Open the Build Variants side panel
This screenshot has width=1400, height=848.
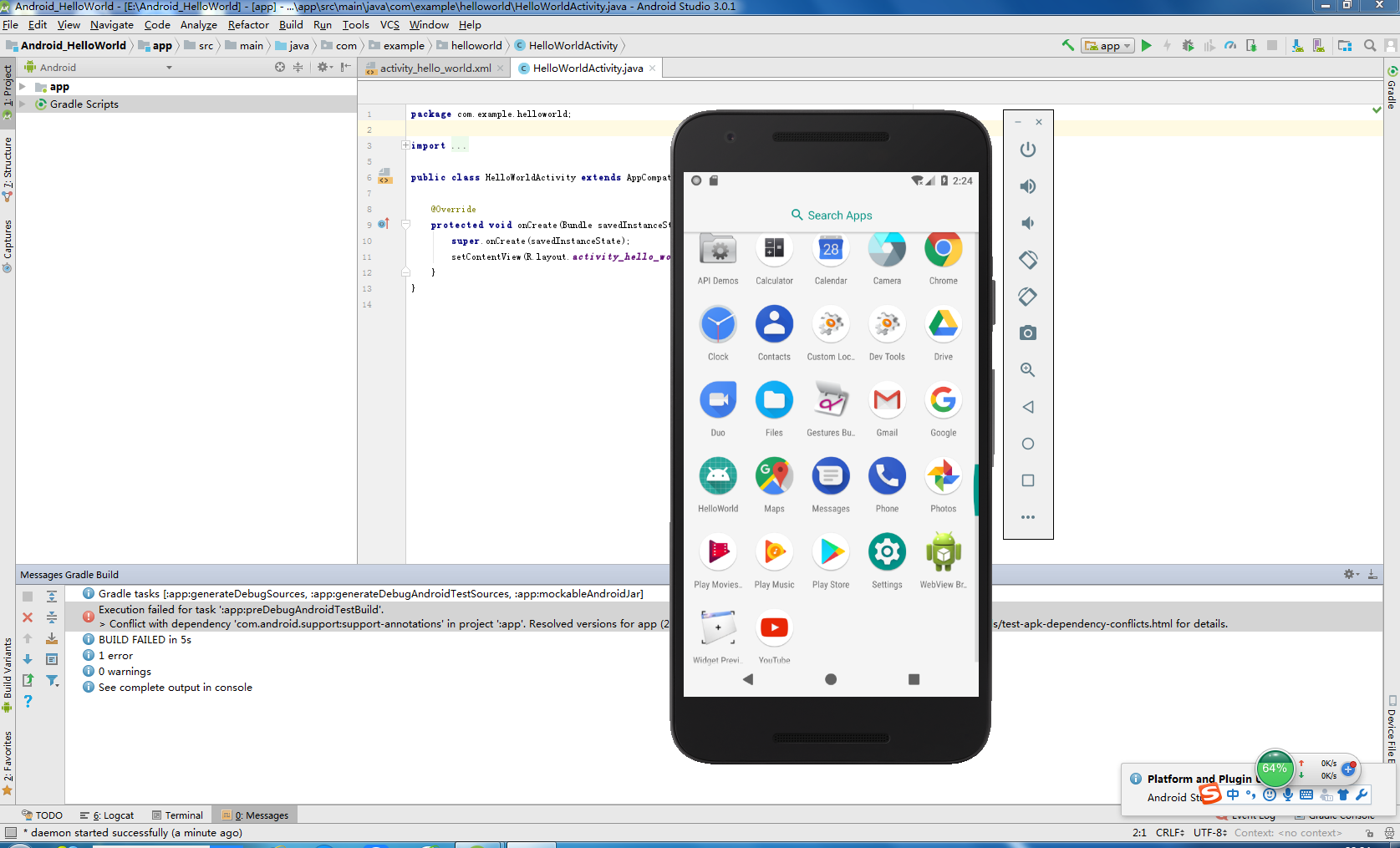point(8,675)
